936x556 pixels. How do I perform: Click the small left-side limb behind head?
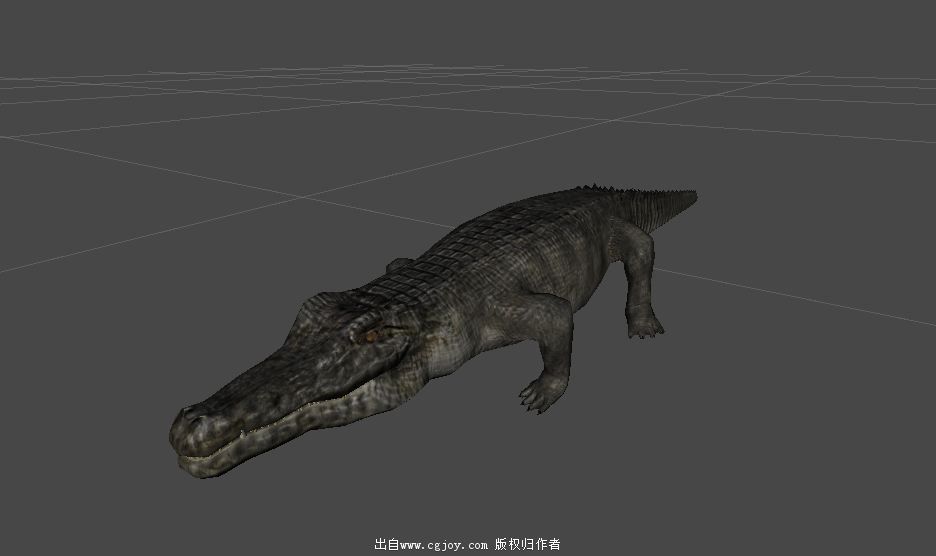pos(400,265)
